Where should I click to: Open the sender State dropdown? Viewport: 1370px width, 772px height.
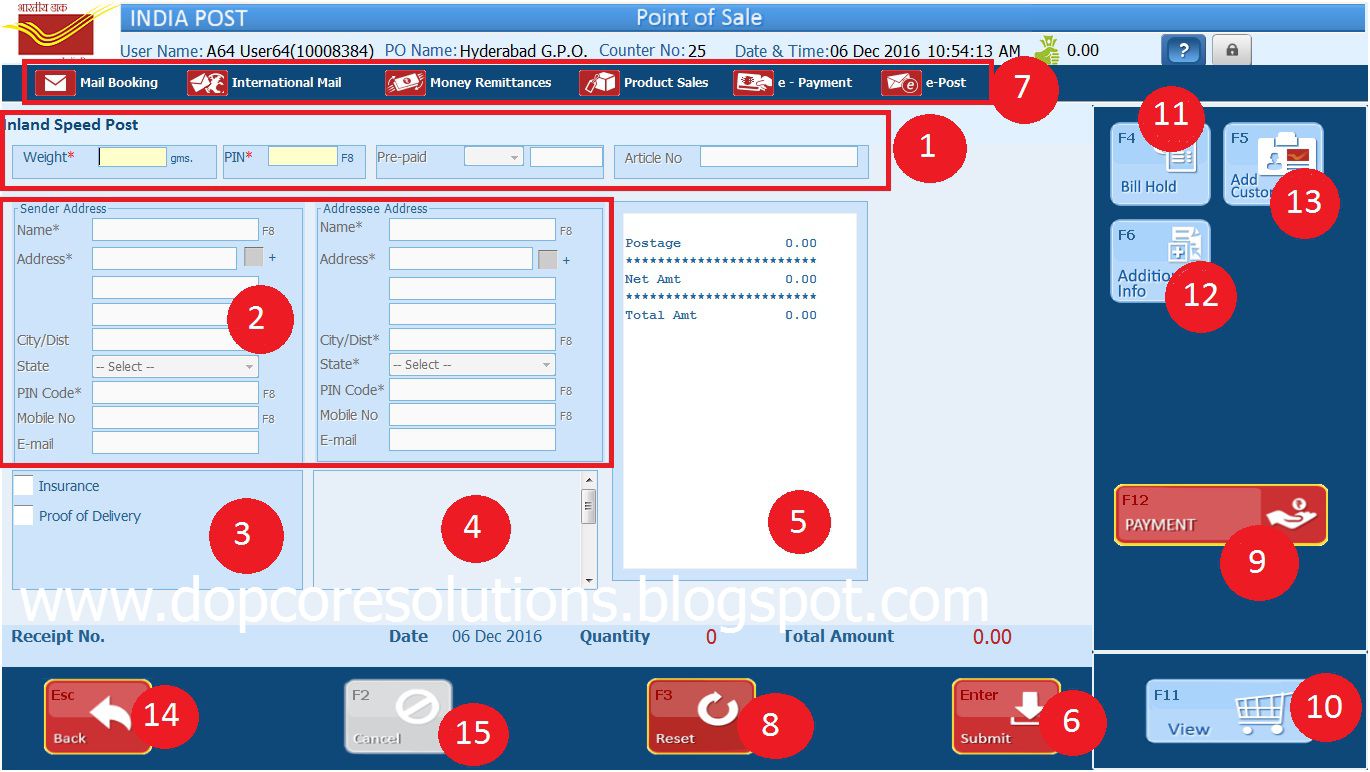173,366
